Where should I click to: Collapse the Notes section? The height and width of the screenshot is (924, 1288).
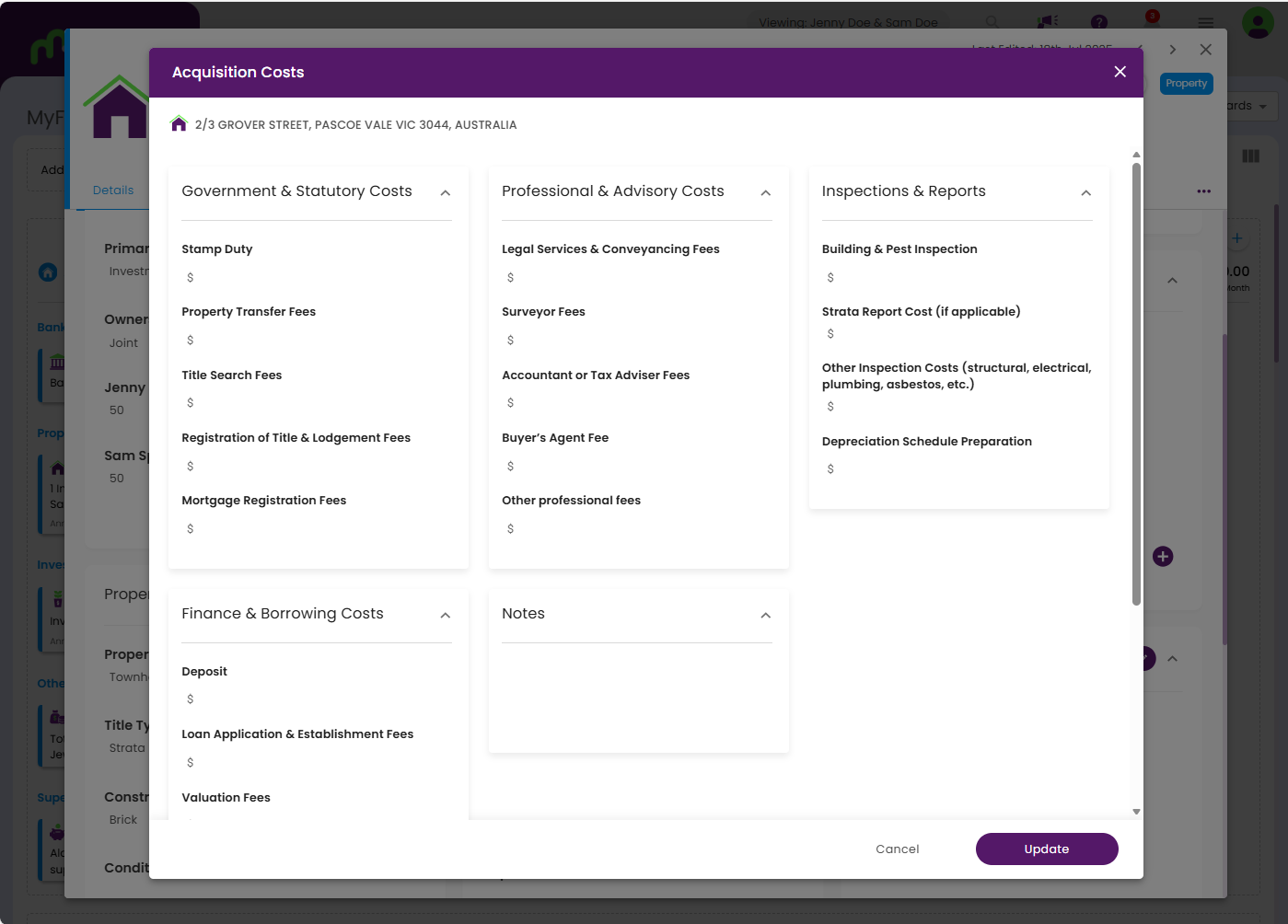click(765, 615)
